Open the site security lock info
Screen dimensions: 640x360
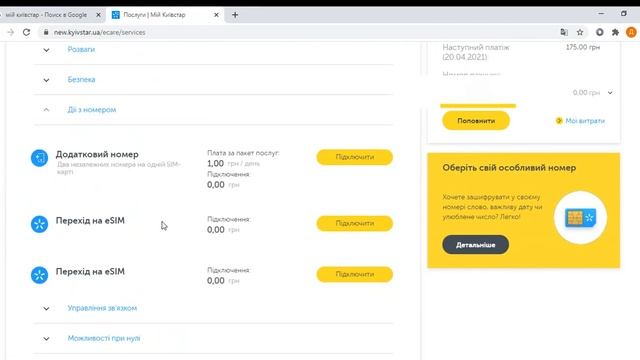tap(46, 32)
